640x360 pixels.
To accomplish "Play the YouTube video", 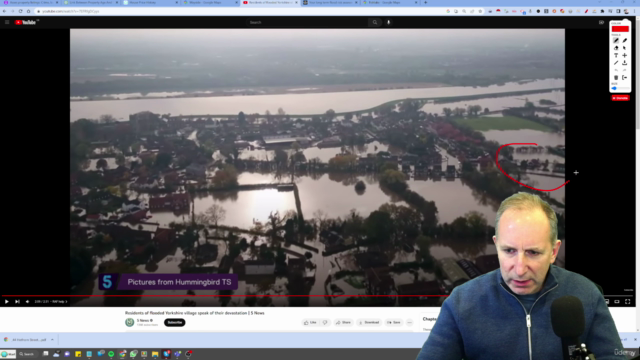I will click(7, 302).
